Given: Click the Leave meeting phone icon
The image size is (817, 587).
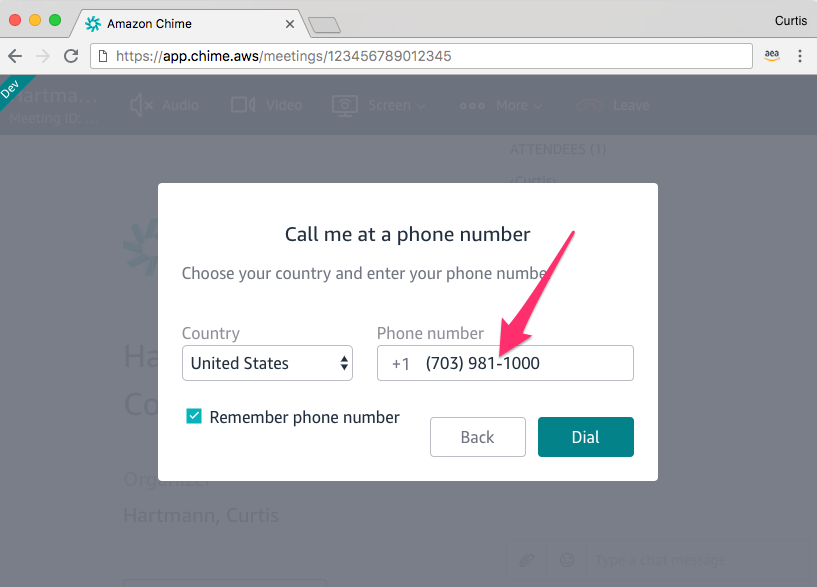Looking at the screenshot, I should tap(590, 106).
